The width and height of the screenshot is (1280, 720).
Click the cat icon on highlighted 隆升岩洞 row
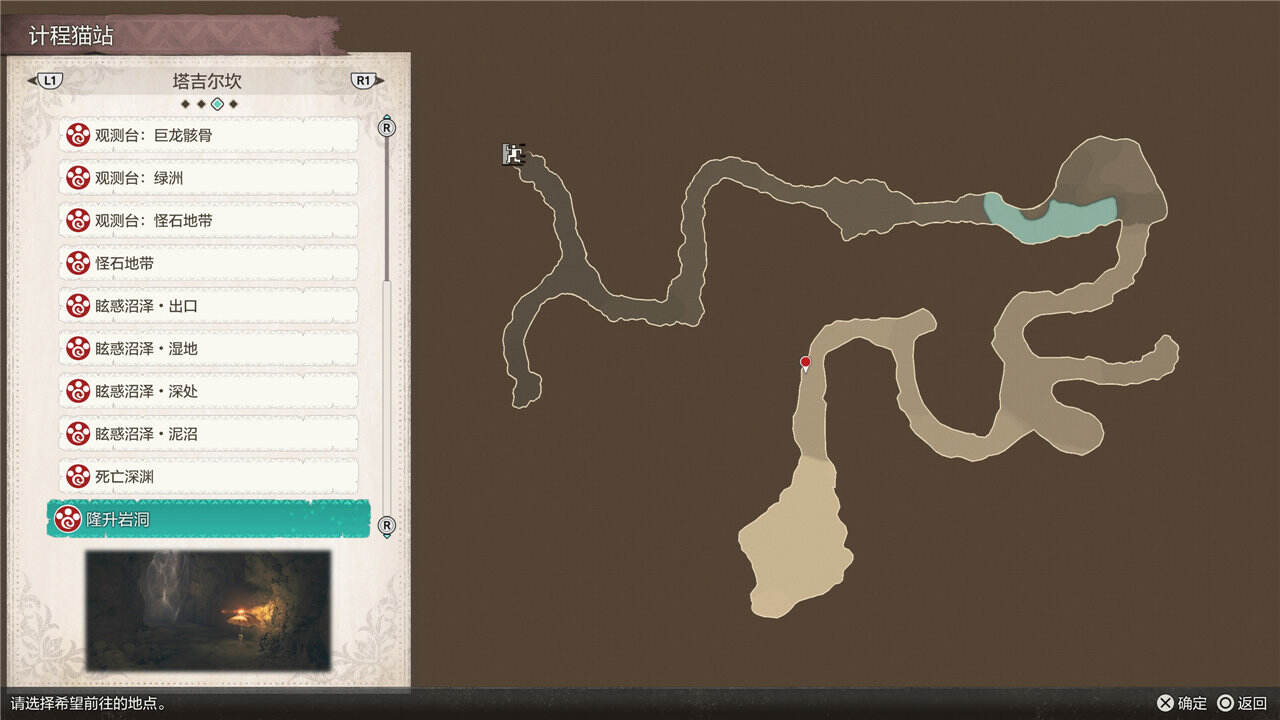pos(68,520)
